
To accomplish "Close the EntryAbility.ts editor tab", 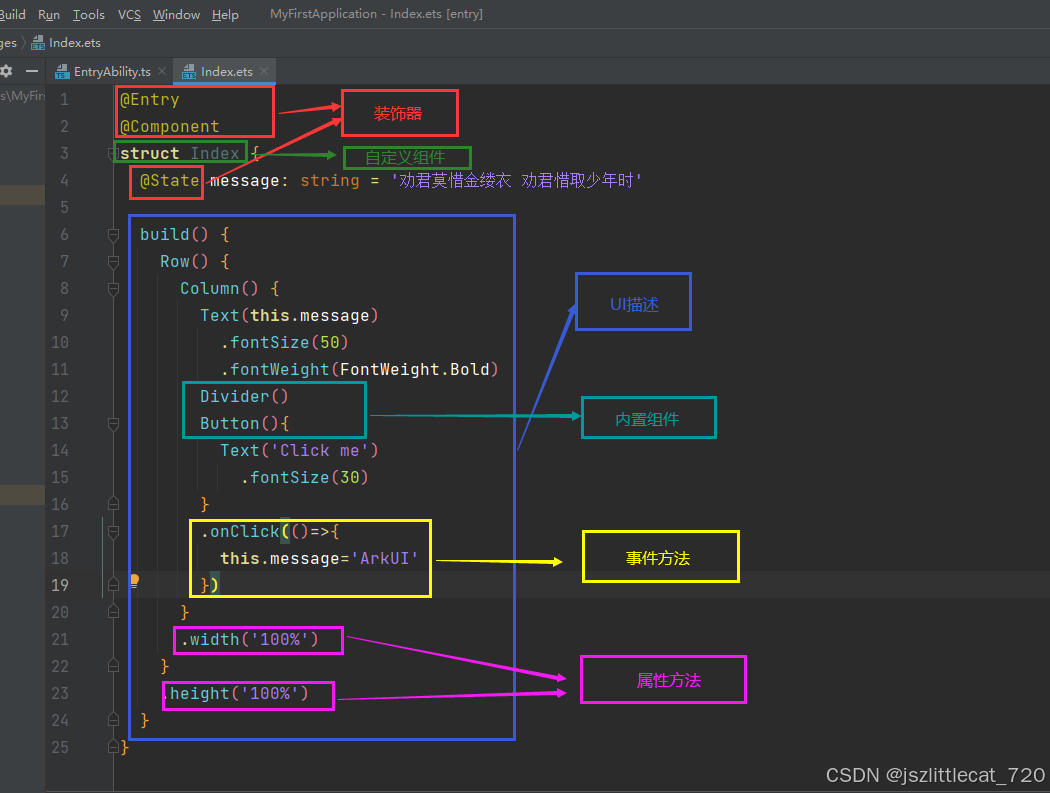I will 162,72.
